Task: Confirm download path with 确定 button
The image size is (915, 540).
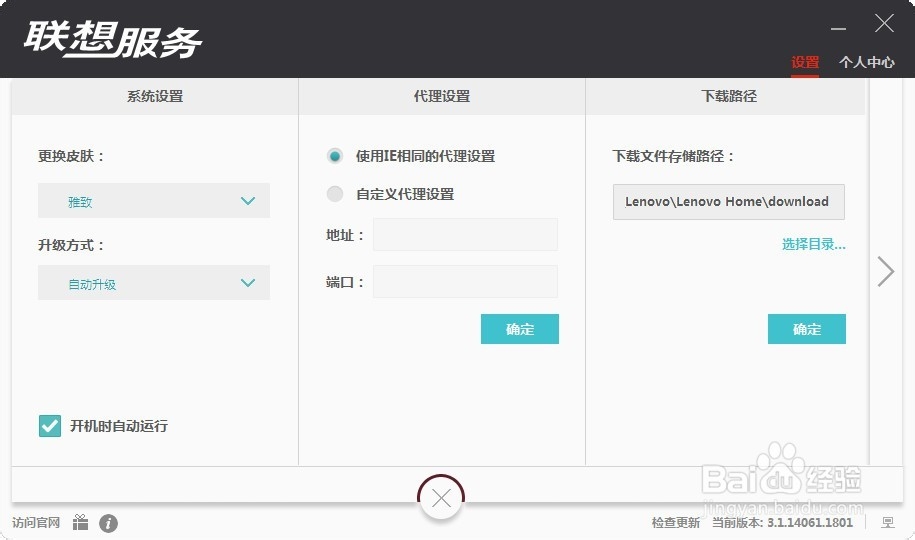Action: tap(806, 329)
